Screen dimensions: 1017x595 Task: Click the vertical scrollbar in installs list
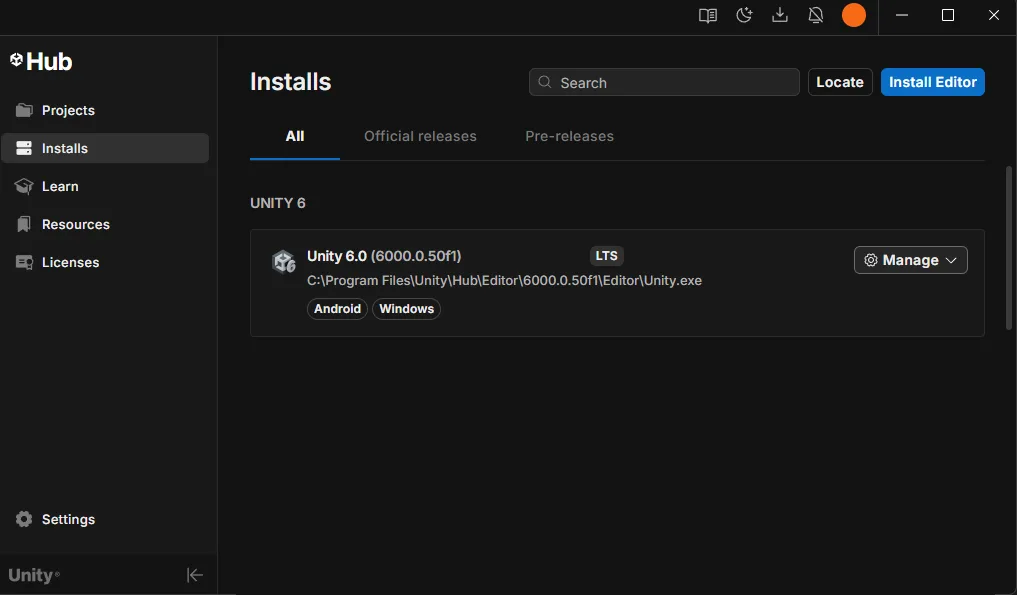pos(1008,248)
